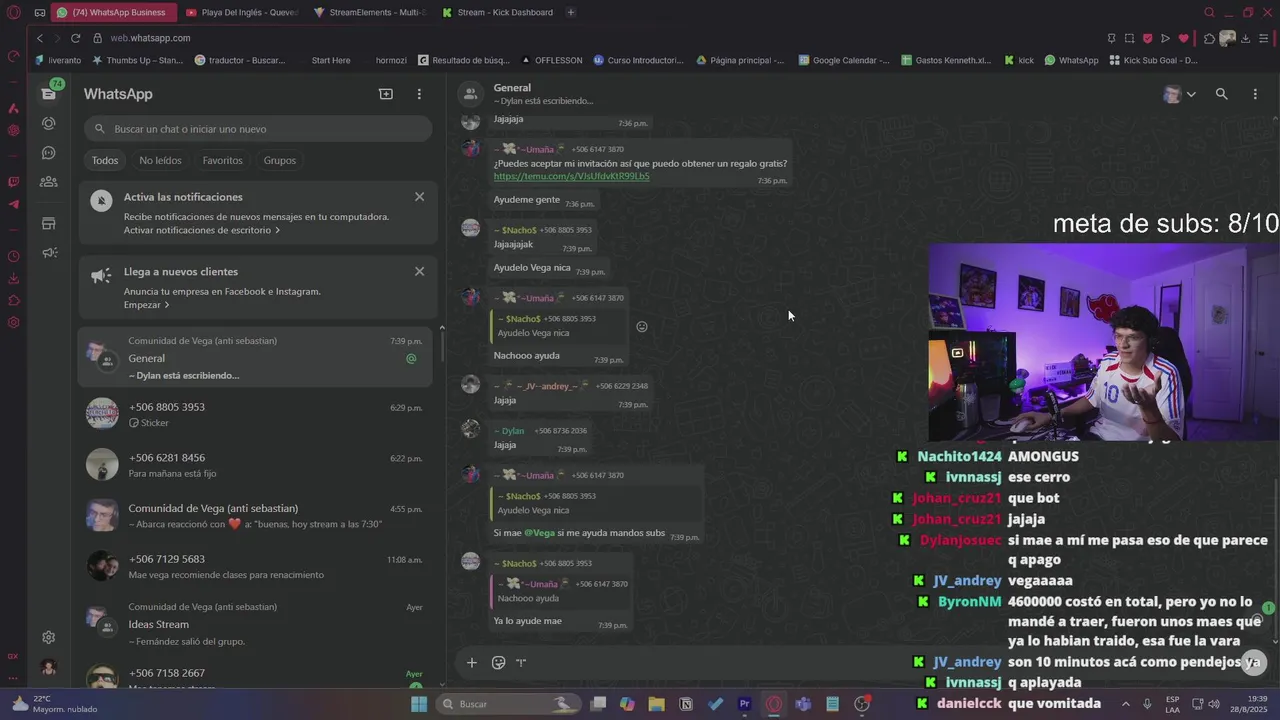Open Premiere Pro from taskbar
Viewport: 1280px width, 720px height.
click(x=744, y=704)
